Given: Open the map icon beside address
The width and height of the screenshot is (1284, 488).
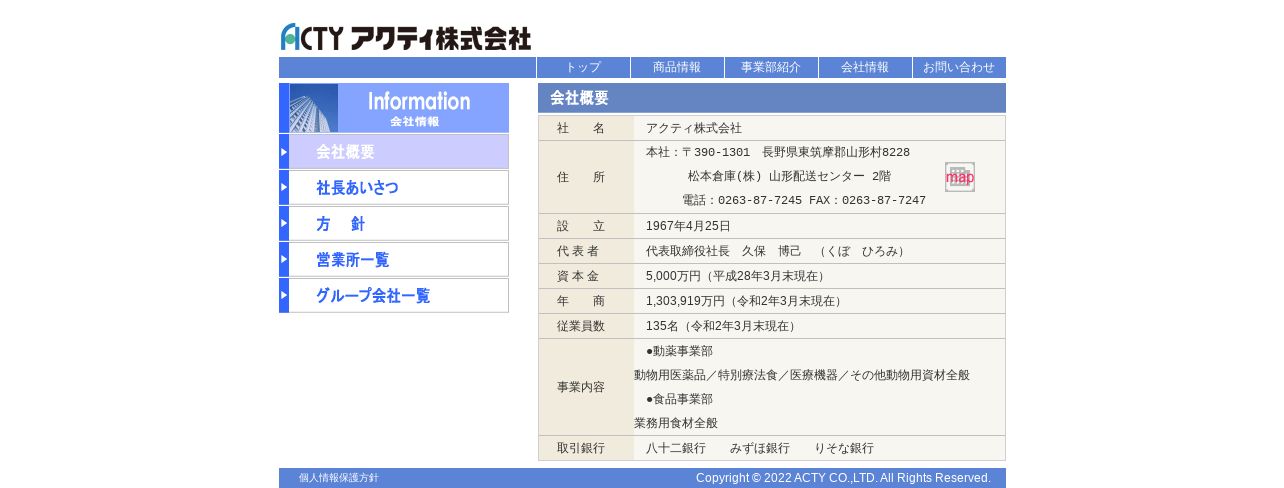Looking at the screenshot, I should pyautogui.click(x=960, y=177).
